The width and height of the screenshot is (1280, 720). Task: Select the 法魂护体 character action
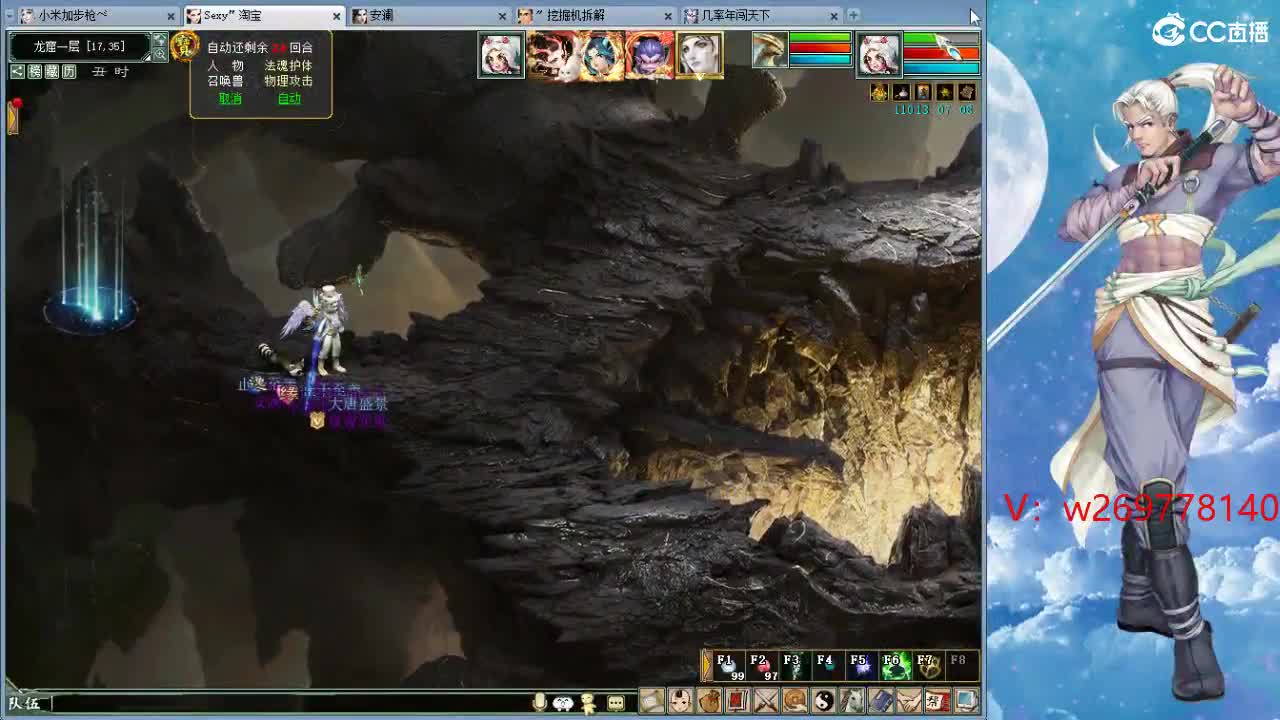point(289,65)
